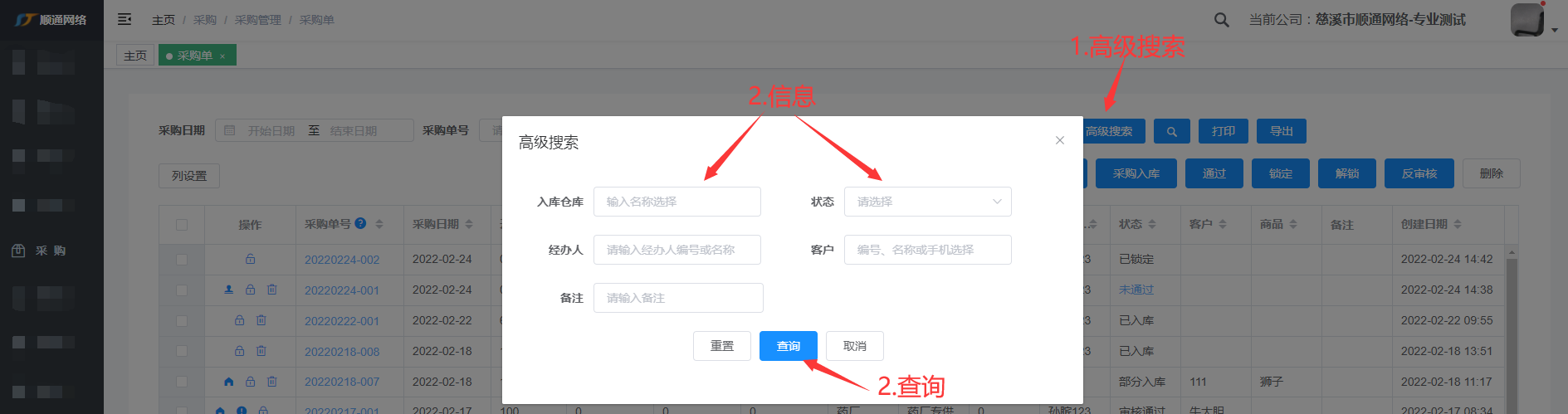Click the blue 查询 button
1568x414 pixels.
click(788, 346)
